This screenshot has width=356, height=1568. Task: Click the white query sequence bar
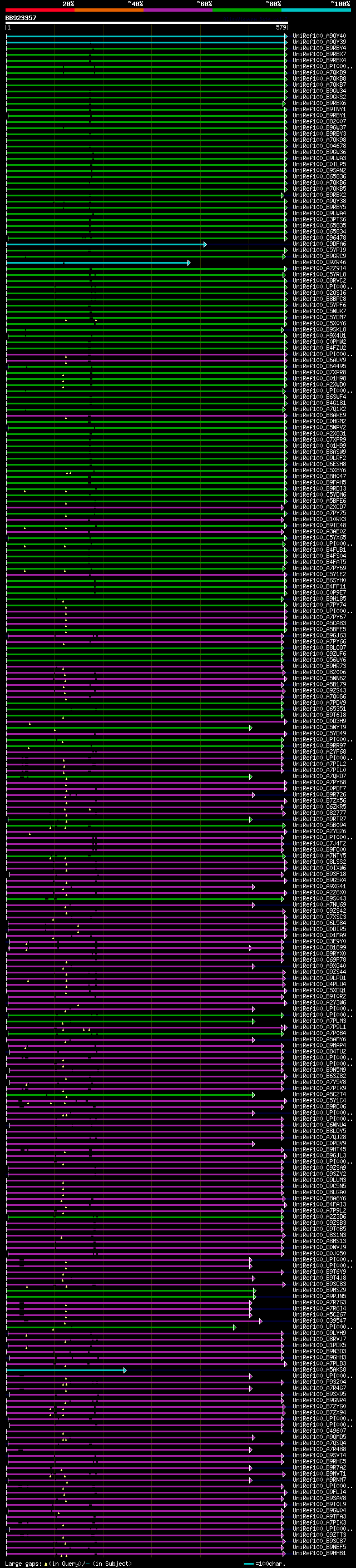(x=147, y=23)
